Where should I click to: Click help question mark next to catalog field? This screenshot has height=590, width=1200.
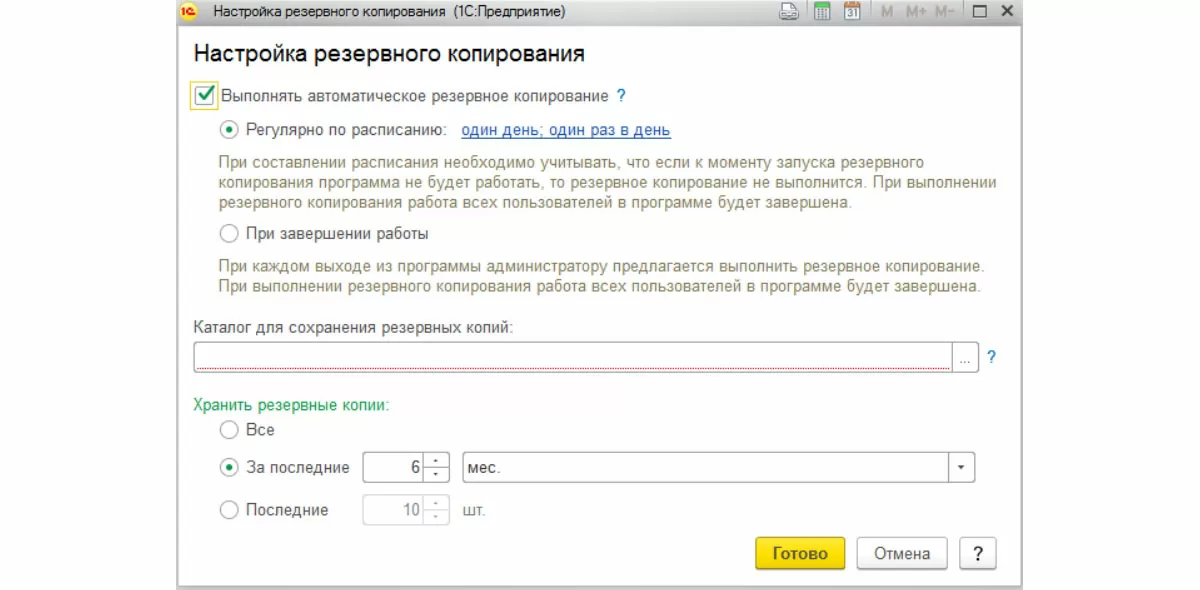tap(991, 356)
